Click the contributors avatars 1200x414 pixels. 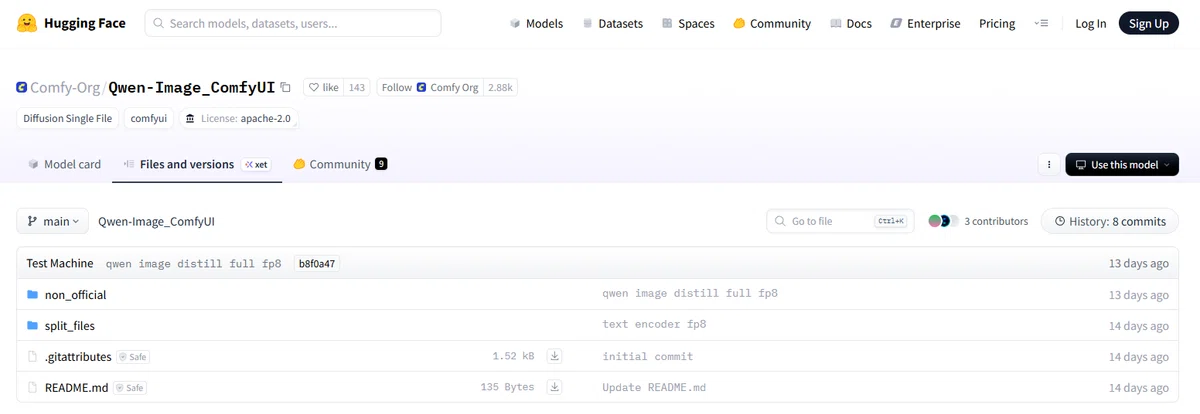[x=943, y=221]
